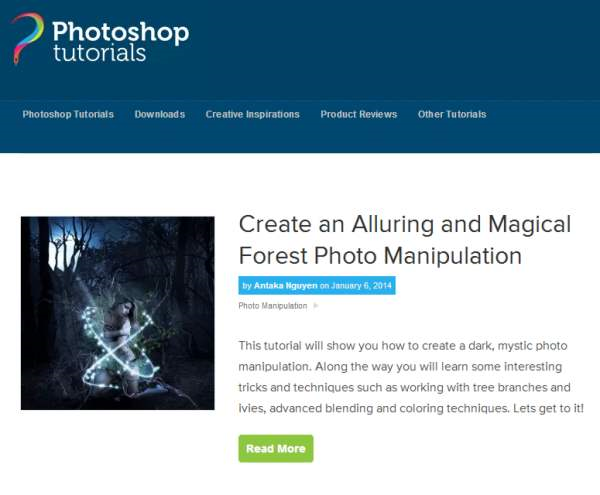Go to the Downloads navigation item
This screenshot has width=600, height=495.
(160, 114)
